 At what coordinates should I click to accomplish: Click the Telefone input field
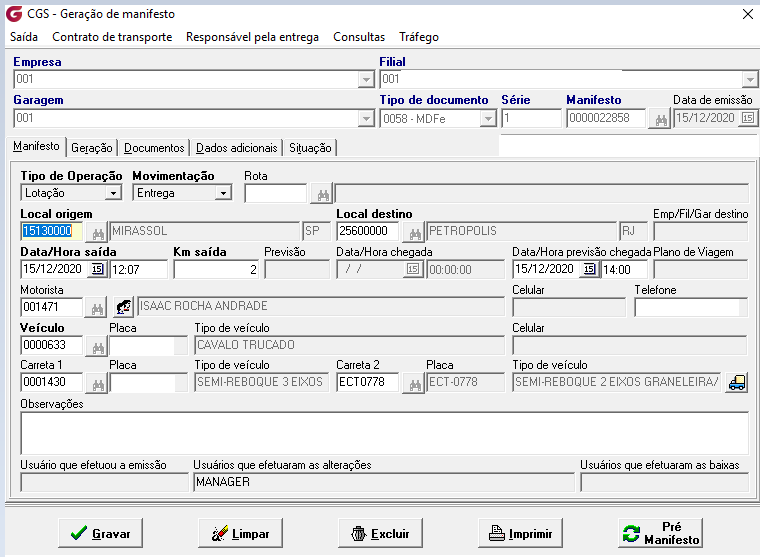click(x=691, y=307)
